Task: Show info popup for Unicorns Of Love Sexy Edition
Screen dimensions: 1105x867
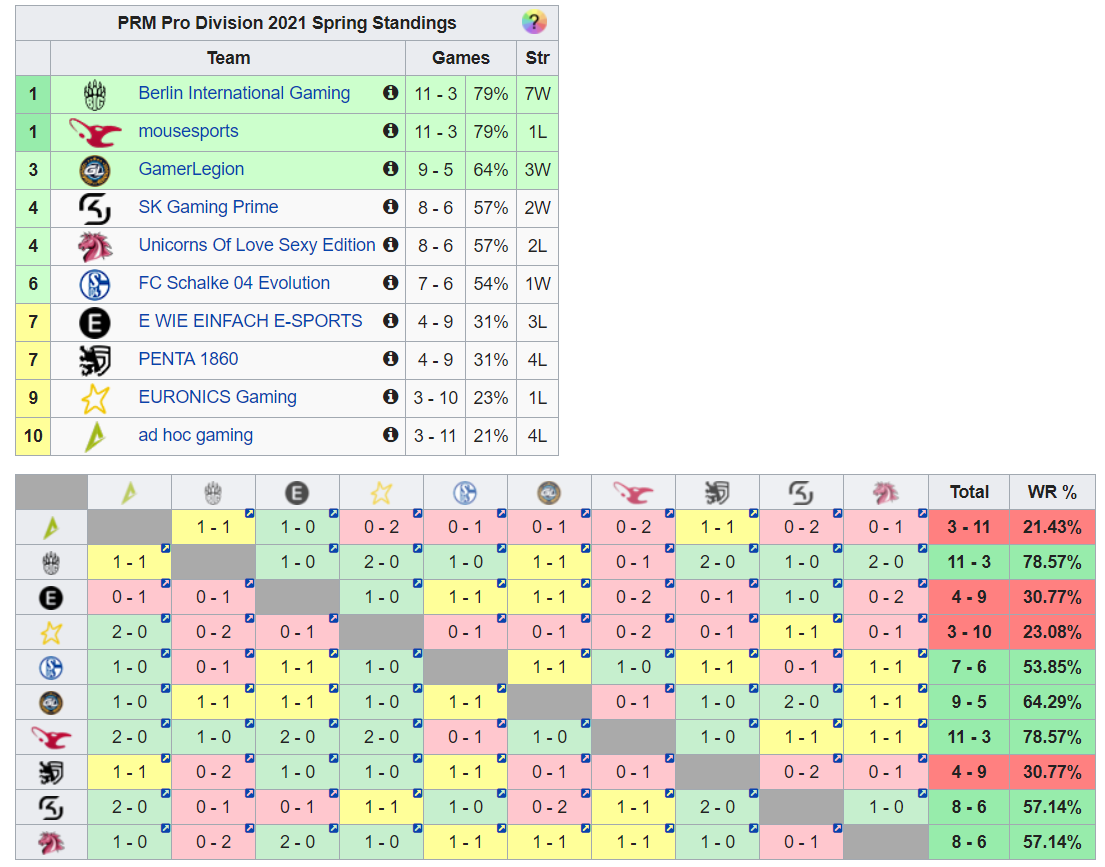Action: pyautogui.click(x=391, y=245)
